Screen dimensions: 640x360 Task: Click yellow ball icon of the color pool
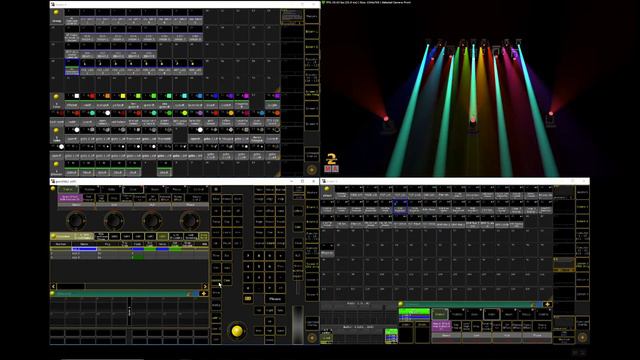(x=56, y=97)
